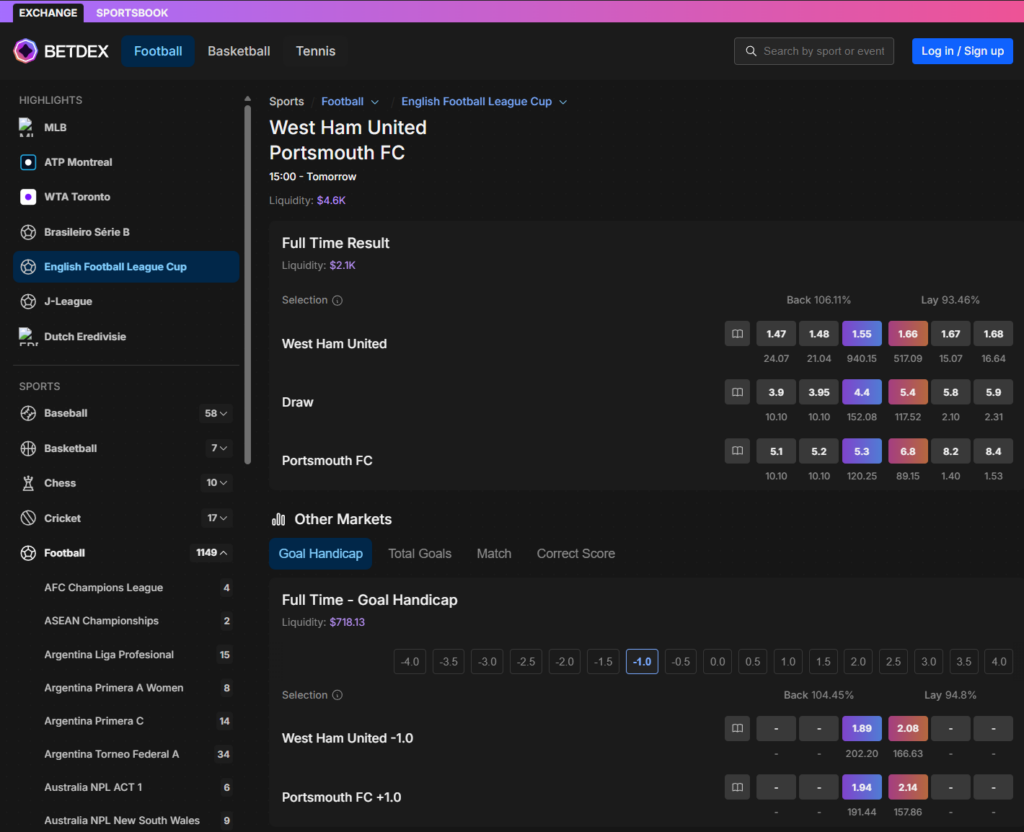This screenshot has width=1024, height=832.
Task: Click the Football sport icon in sidebar
Action: pos(28,552)
